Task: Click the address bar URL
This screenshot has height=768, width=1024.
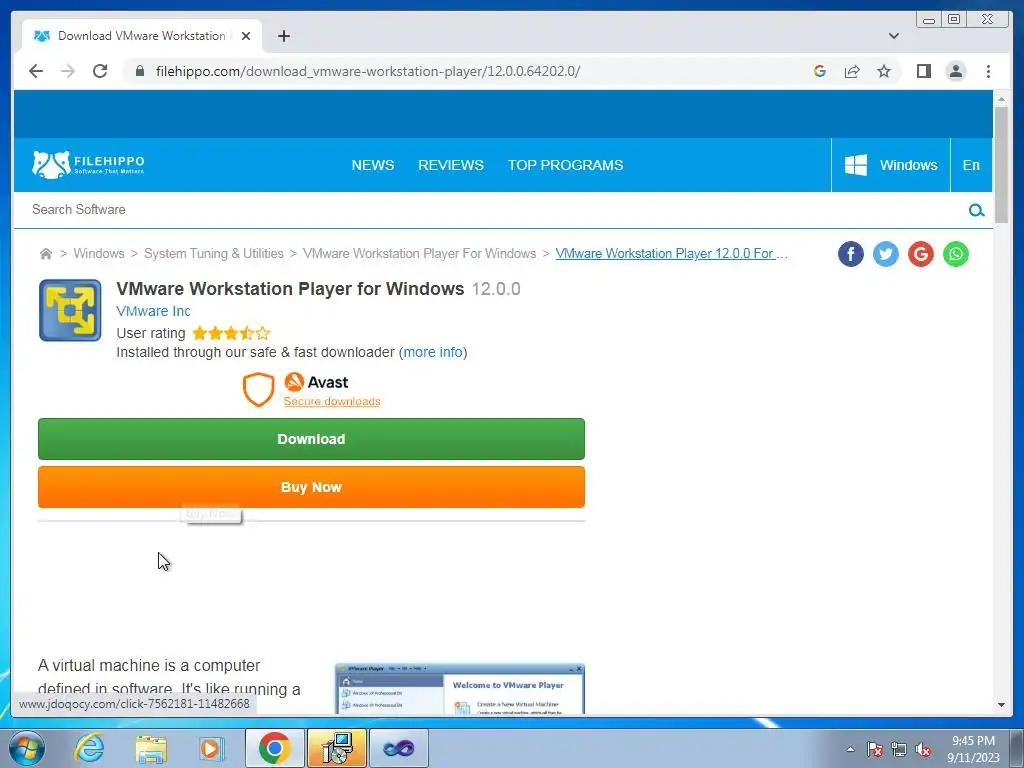Action: click(x=368, y=71)
